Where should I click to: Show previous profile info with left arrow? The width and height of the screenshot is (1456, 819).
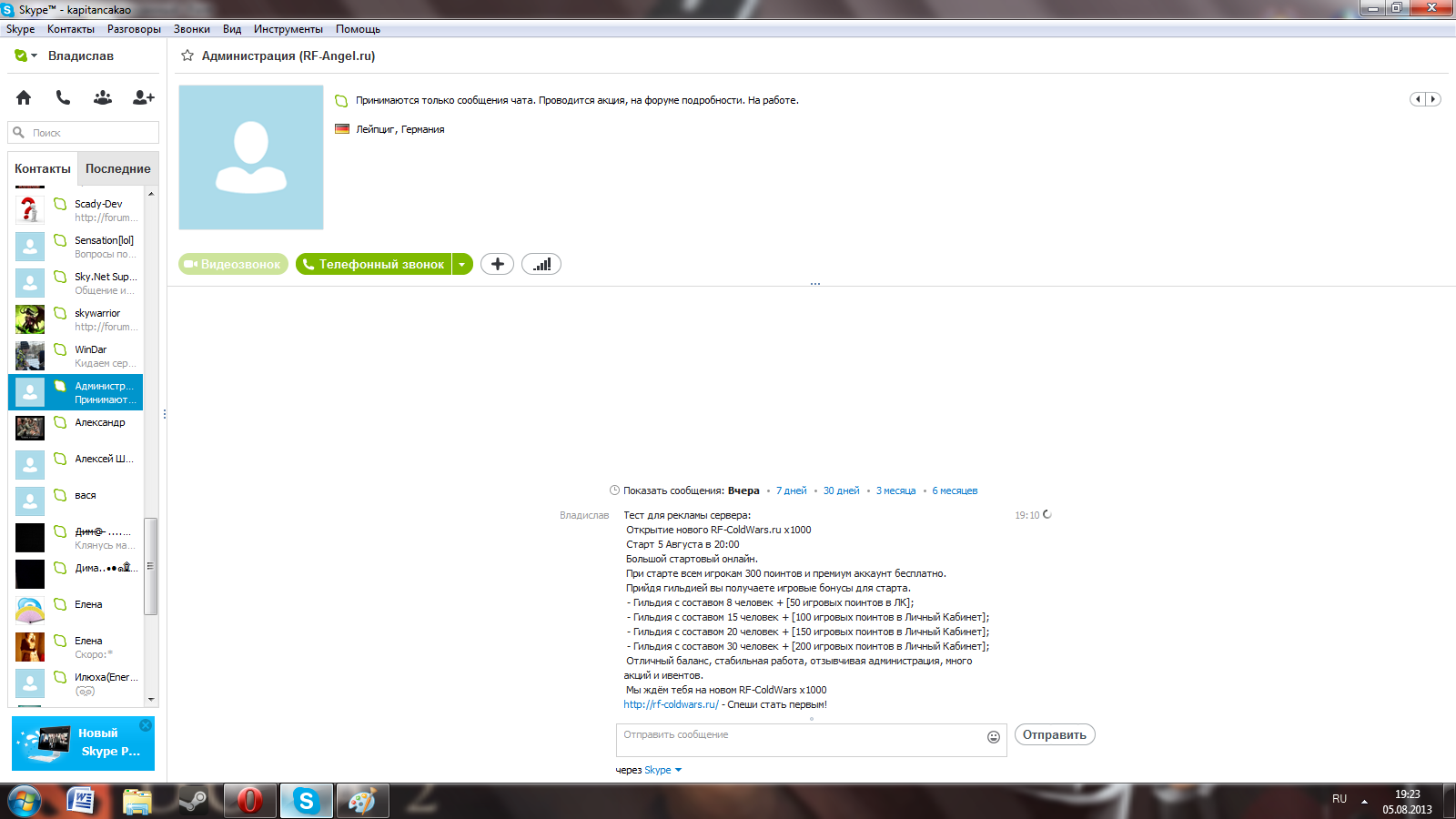(x=1418, y=99)
